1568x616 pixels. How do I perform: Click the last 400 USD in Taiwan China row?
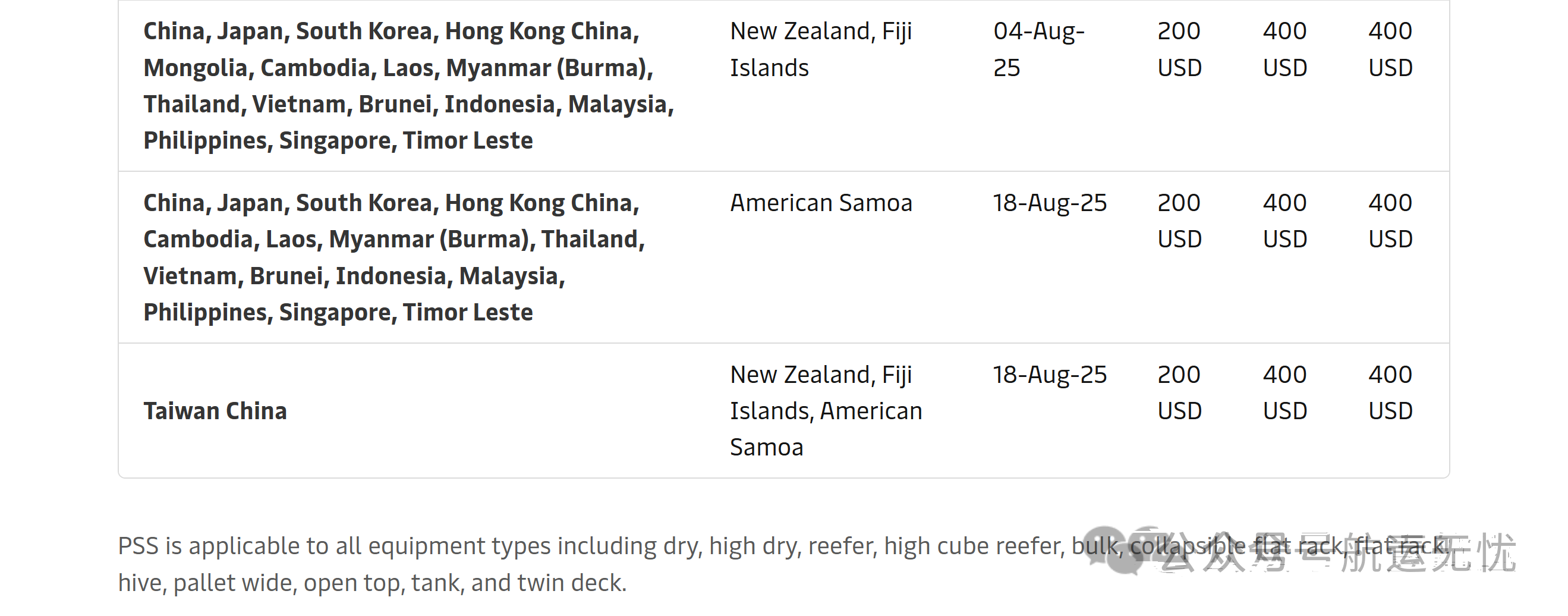[x=1391, y=392]
